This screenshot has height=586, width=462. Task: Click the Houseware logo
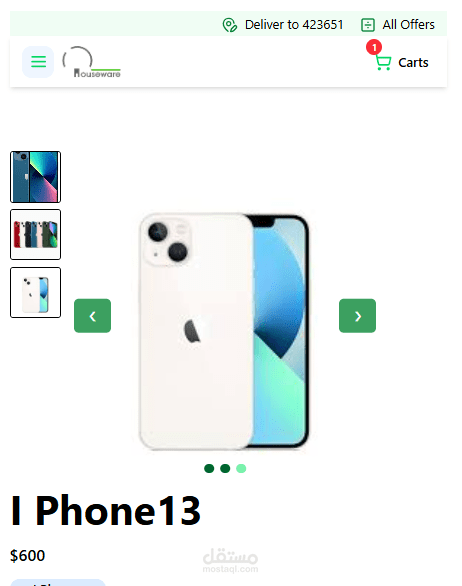[92, 62]
